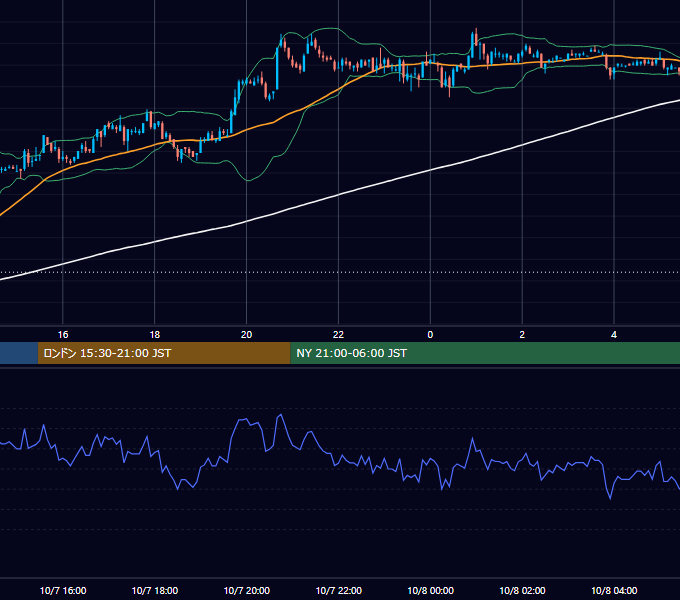Click time axis label 16
Screen dimensions: 680x600
[63, 335]
